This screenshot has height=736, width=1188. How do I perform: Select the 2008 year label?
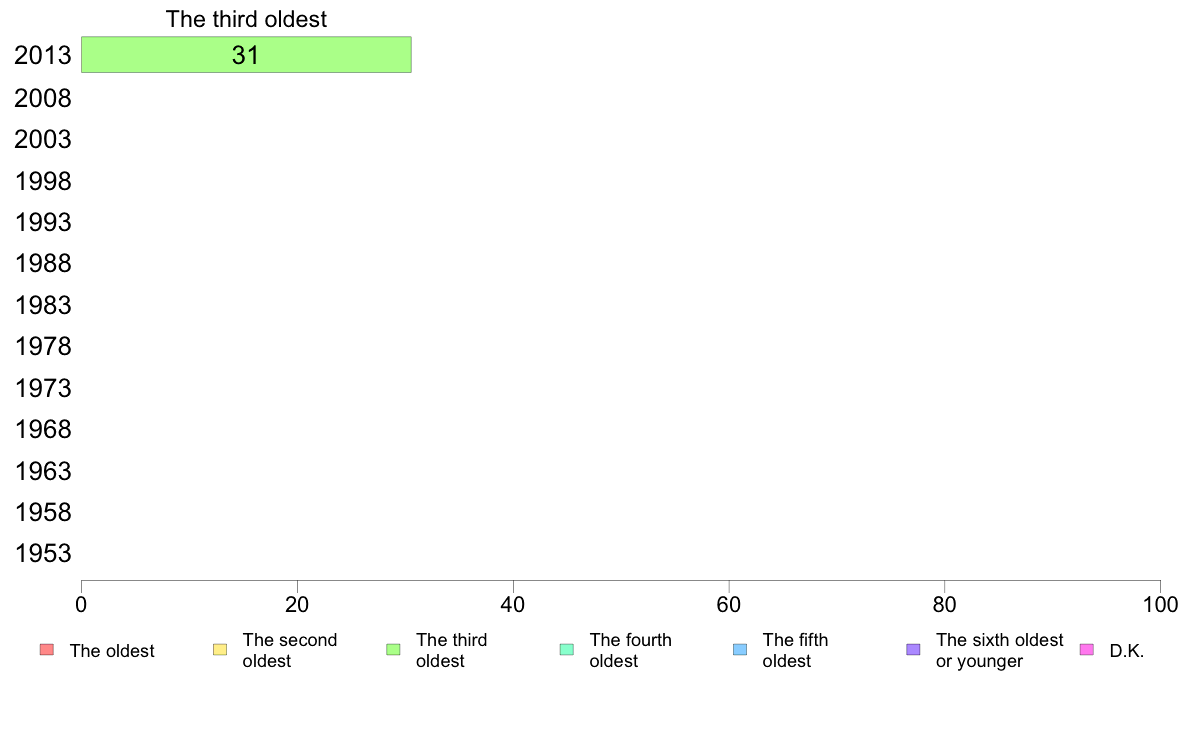(43, 99)
